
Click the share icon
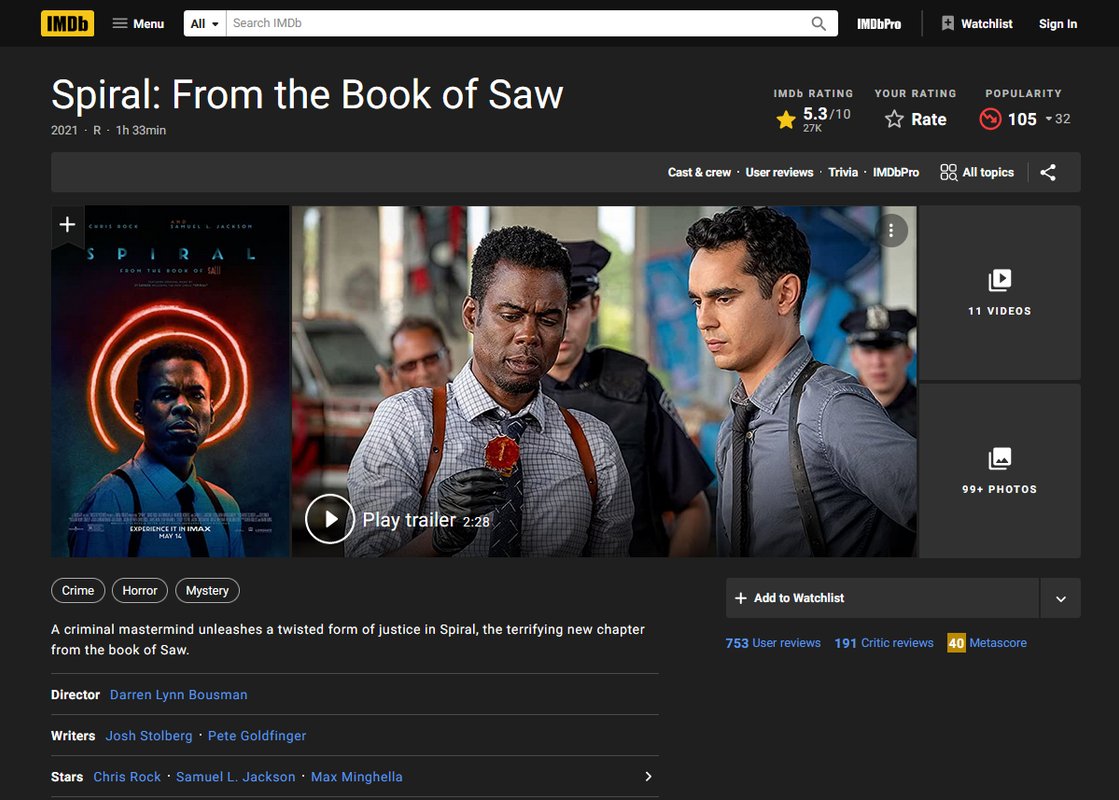[x=1048, y=172]
